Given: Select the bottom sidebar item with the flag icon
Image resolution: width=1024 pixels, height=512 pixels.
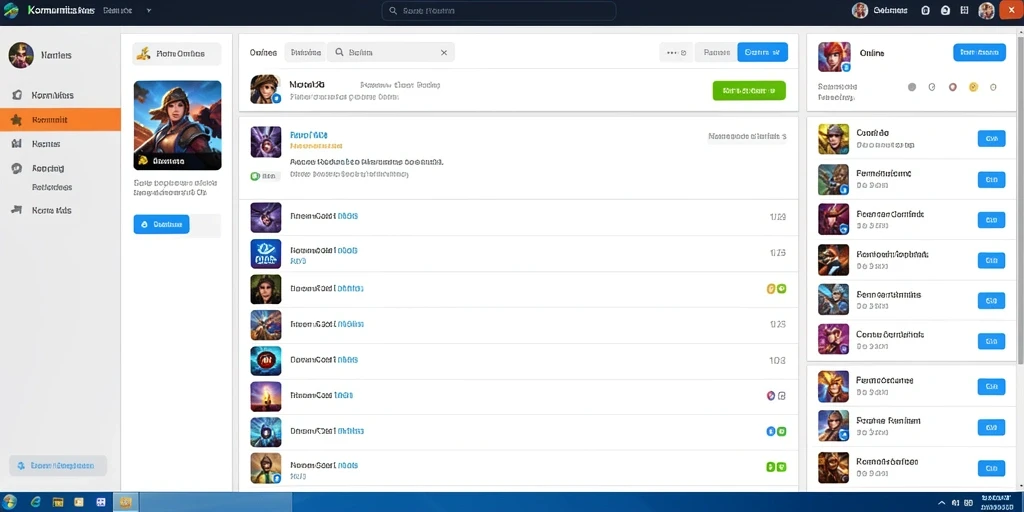Looking at the screenshot, I should click(x=60, y=211).
